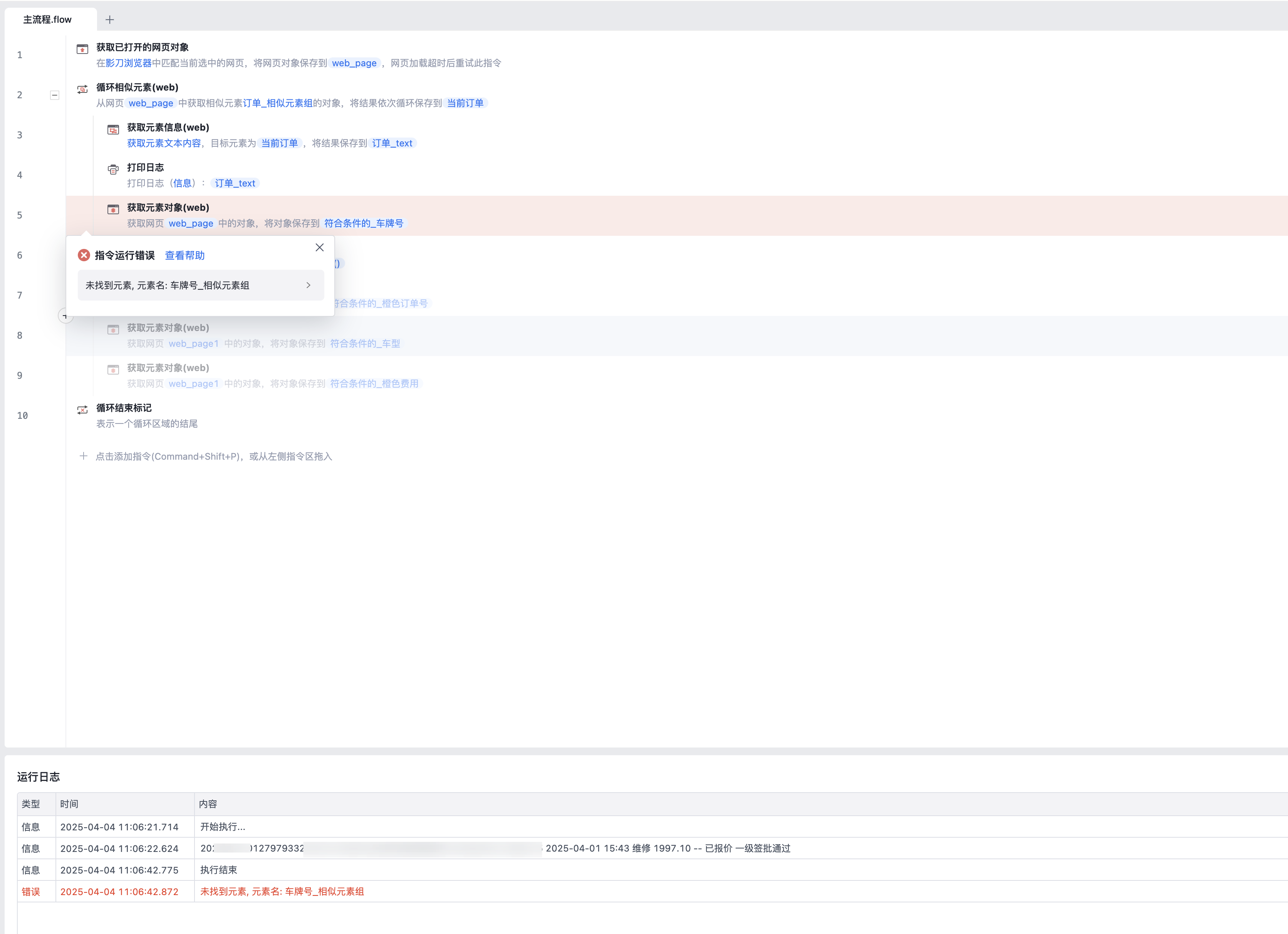Click the 获取元素对象 icon on line 9
Image resolution: width=1288 pixels, height=934 pixels.
[x=113, y=370]
